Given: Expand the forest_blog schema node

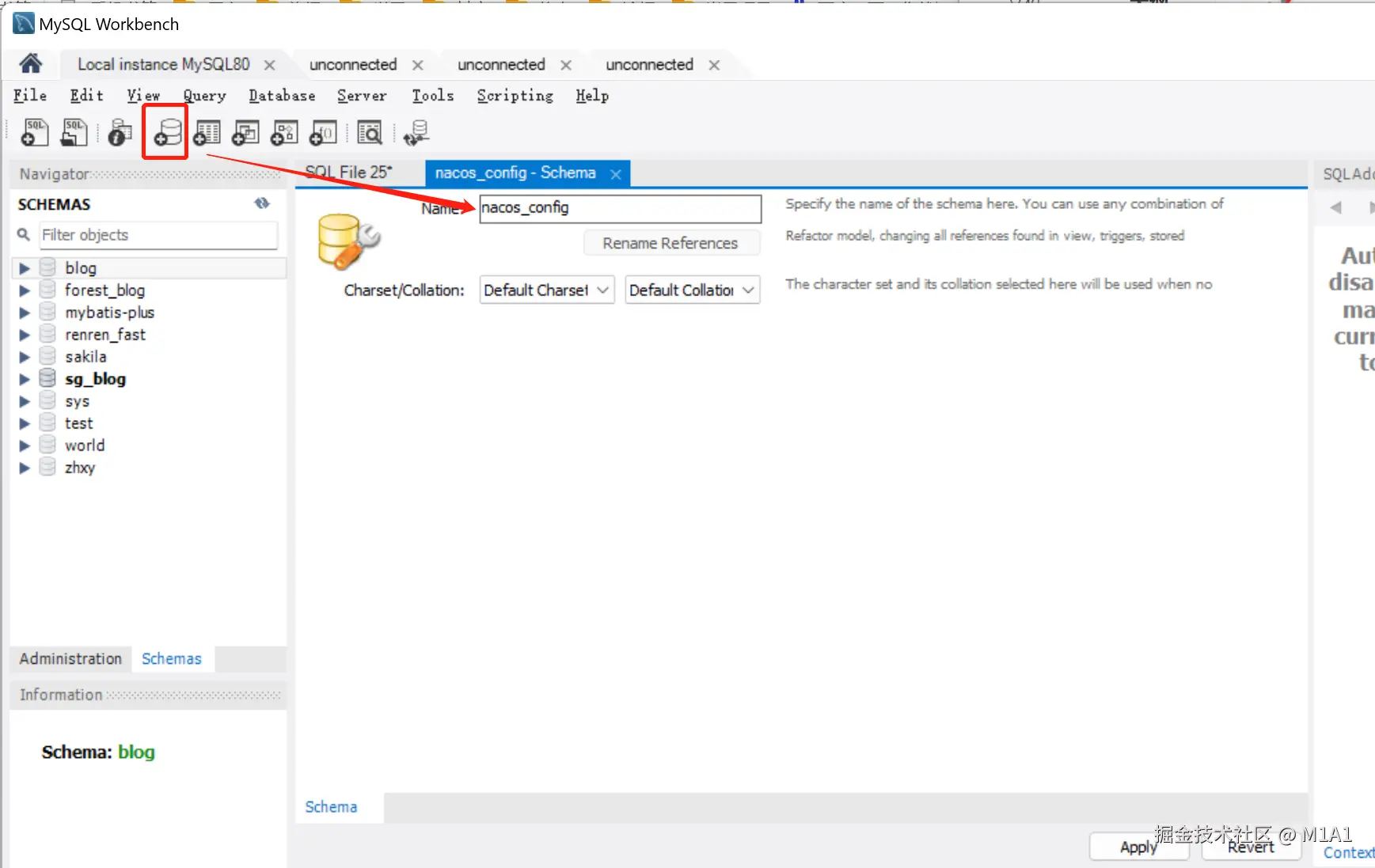Looking at the screenshot, I should pos(25,290).
